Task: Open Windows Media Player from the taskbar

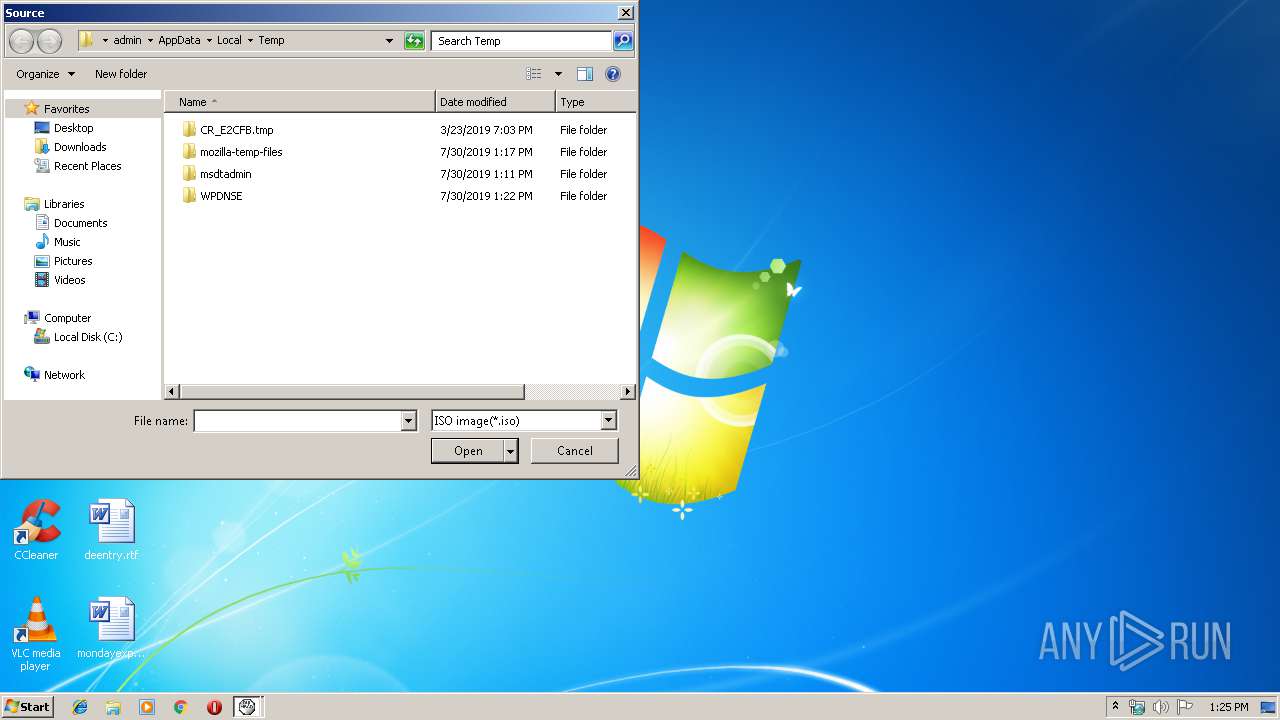Action: pyautogui.click(x=147, y=707)
